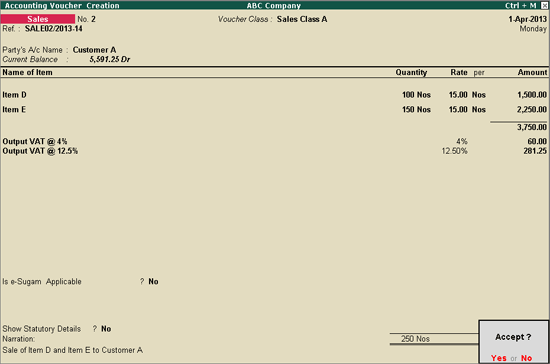Click the voucher date 1-Apr-2013
The image size is (550, 364).
click(x=527, y=19)
